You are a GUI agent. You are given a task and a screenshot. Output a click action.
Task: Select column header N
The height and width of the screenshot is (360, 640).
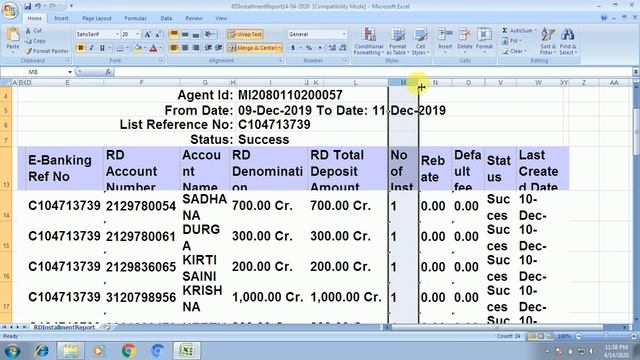coord(435,82)
